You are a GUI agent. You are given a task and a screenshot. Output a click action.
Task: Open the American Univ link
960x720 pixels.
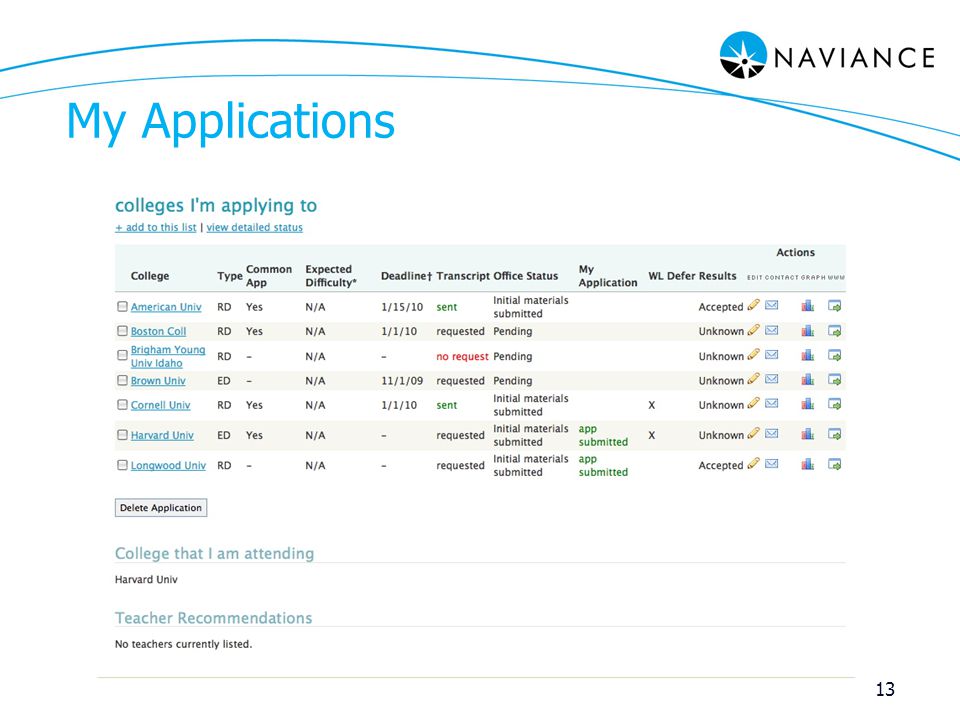[x=166, y=307]
